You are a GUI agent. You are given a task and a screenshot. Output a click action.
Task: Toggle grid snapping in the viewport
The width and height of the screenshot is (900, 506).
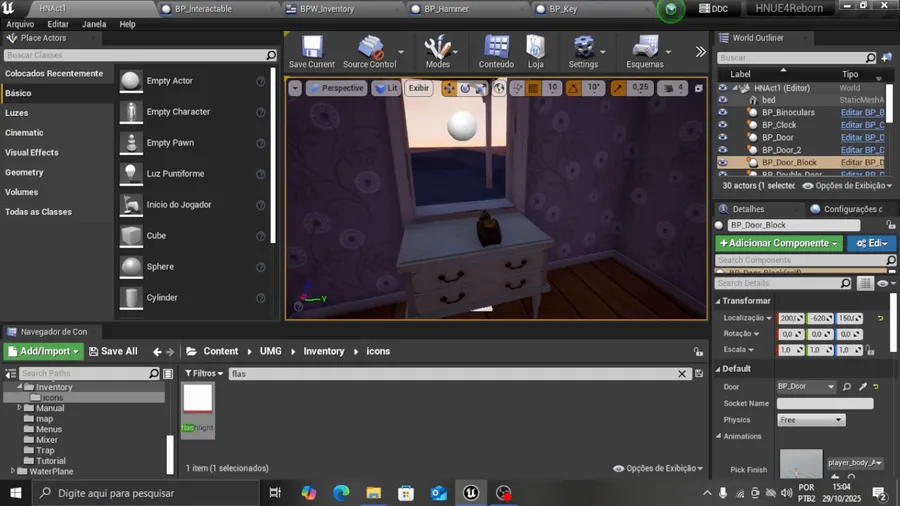(x=533, y=88)
